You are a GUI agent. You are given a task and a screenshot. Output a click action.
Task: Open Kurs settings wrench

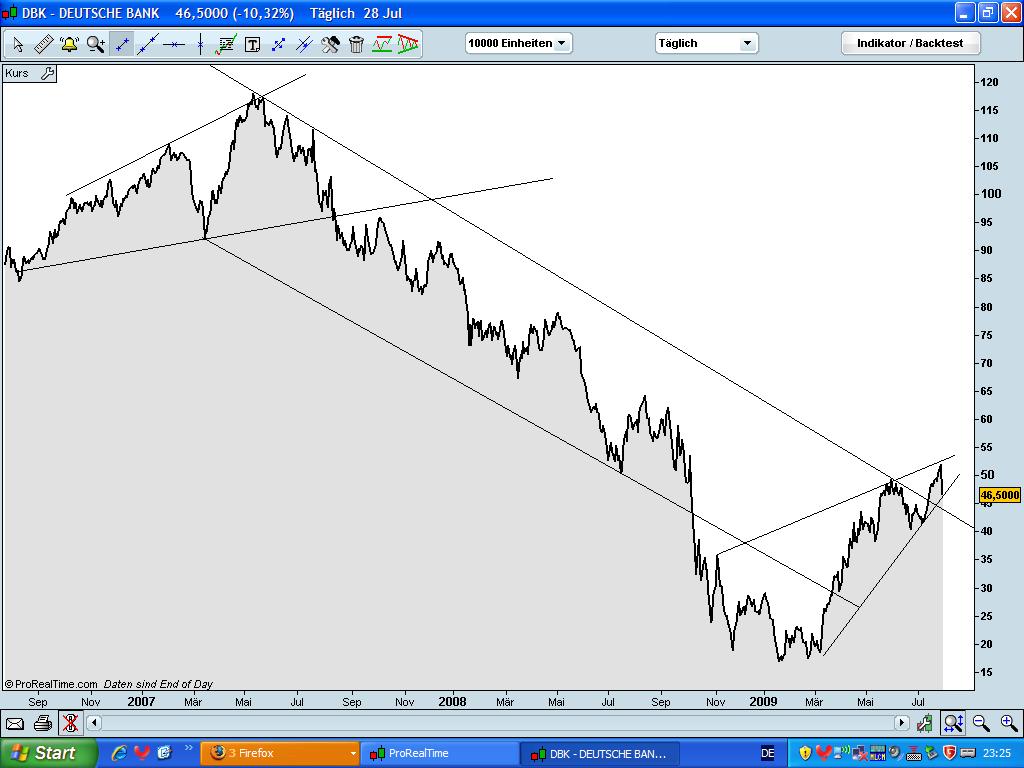[47, 73]
